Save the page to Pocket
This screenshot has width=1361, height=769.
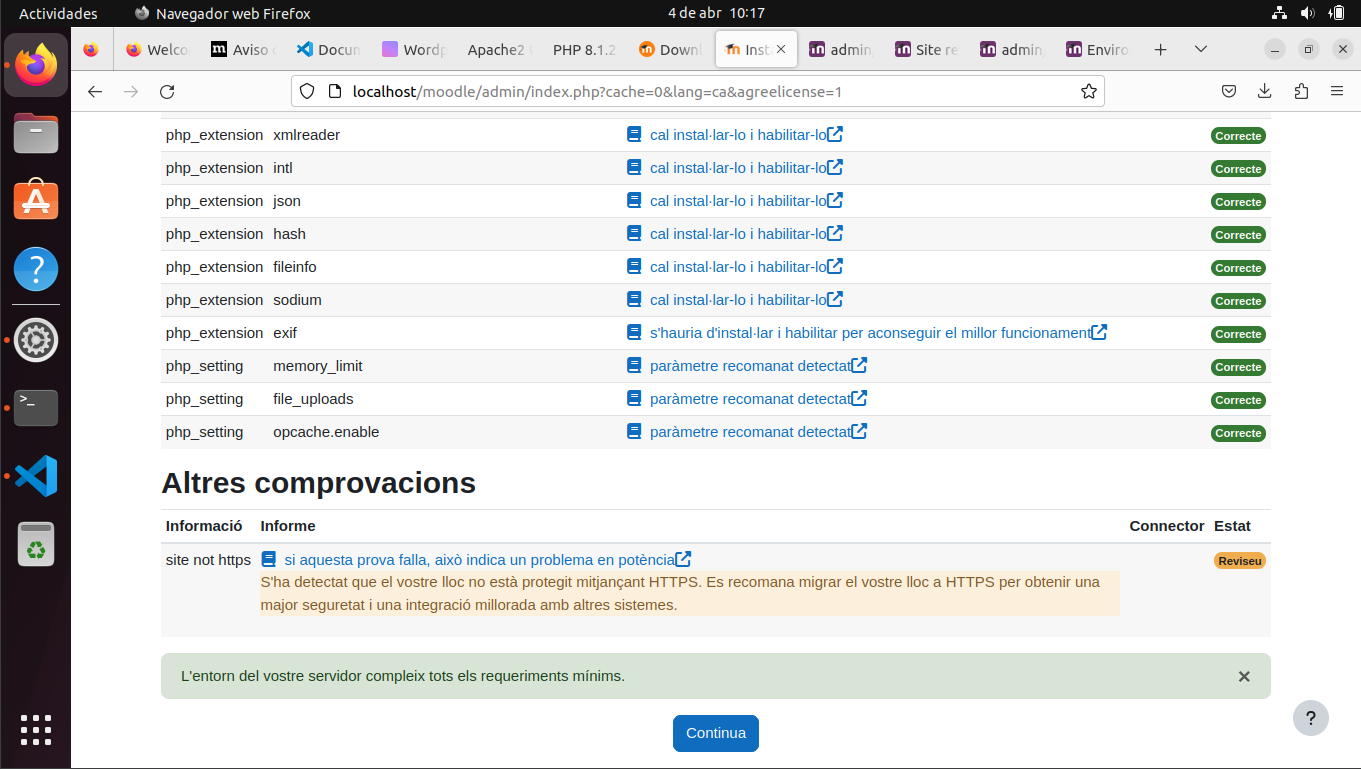(x=1229, y=90)
